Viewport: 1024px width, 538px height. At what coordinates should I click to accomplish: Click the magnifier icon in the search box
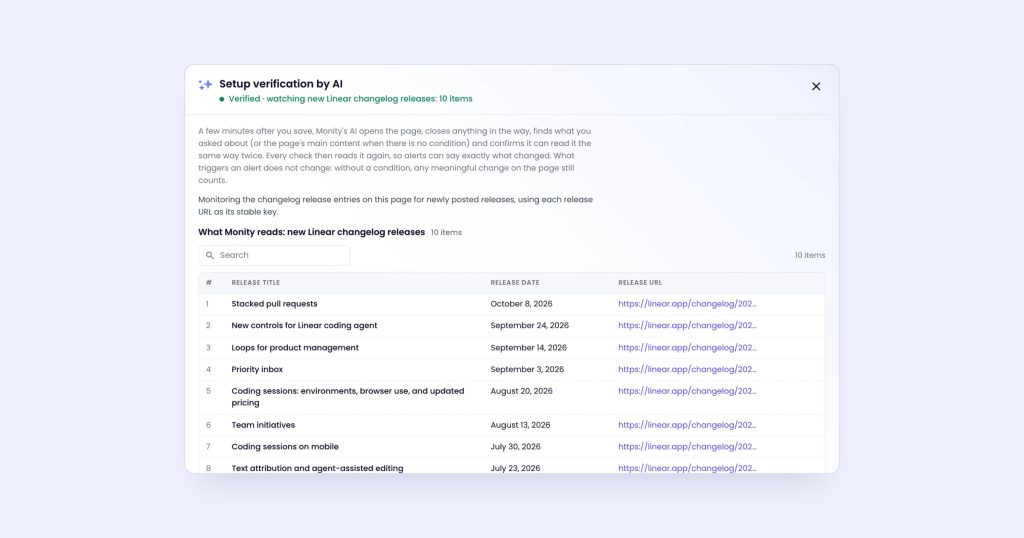point(210,255)
